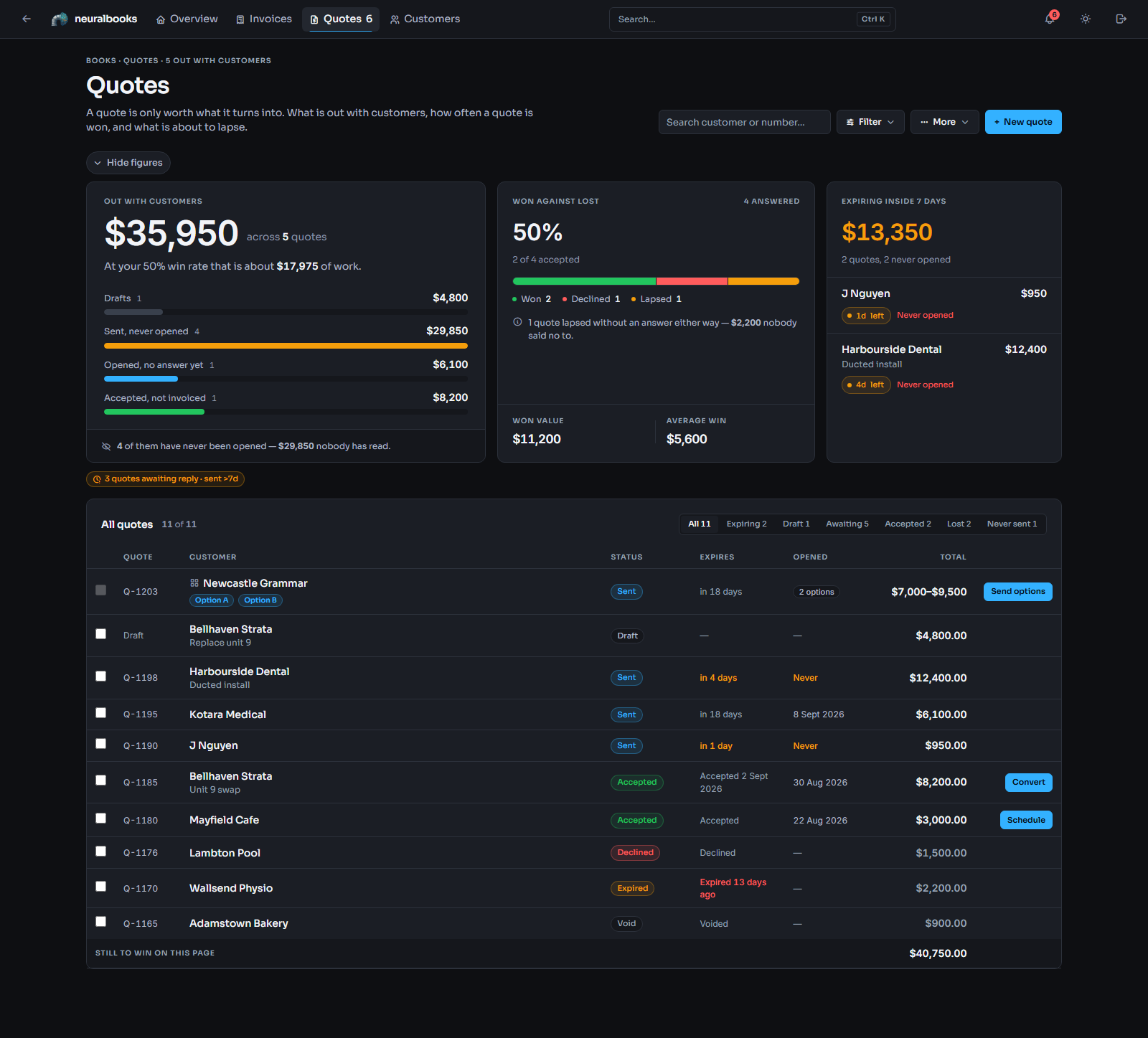Schedule the Mayfield Cafe quote
Screen dimensions: 1148x1038
pos(1026,820)
